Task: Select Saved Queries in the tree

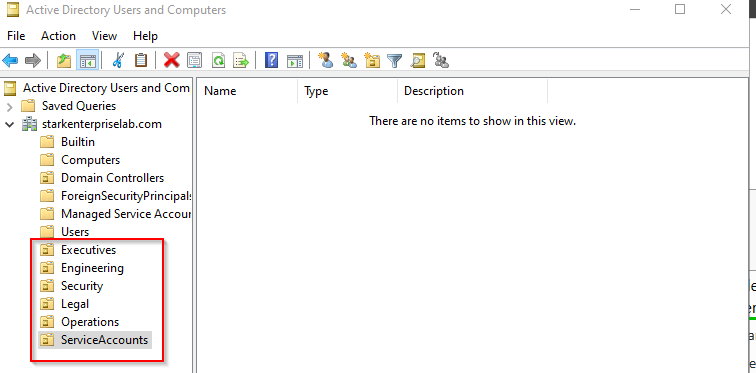Action: [x=79, y=106]
